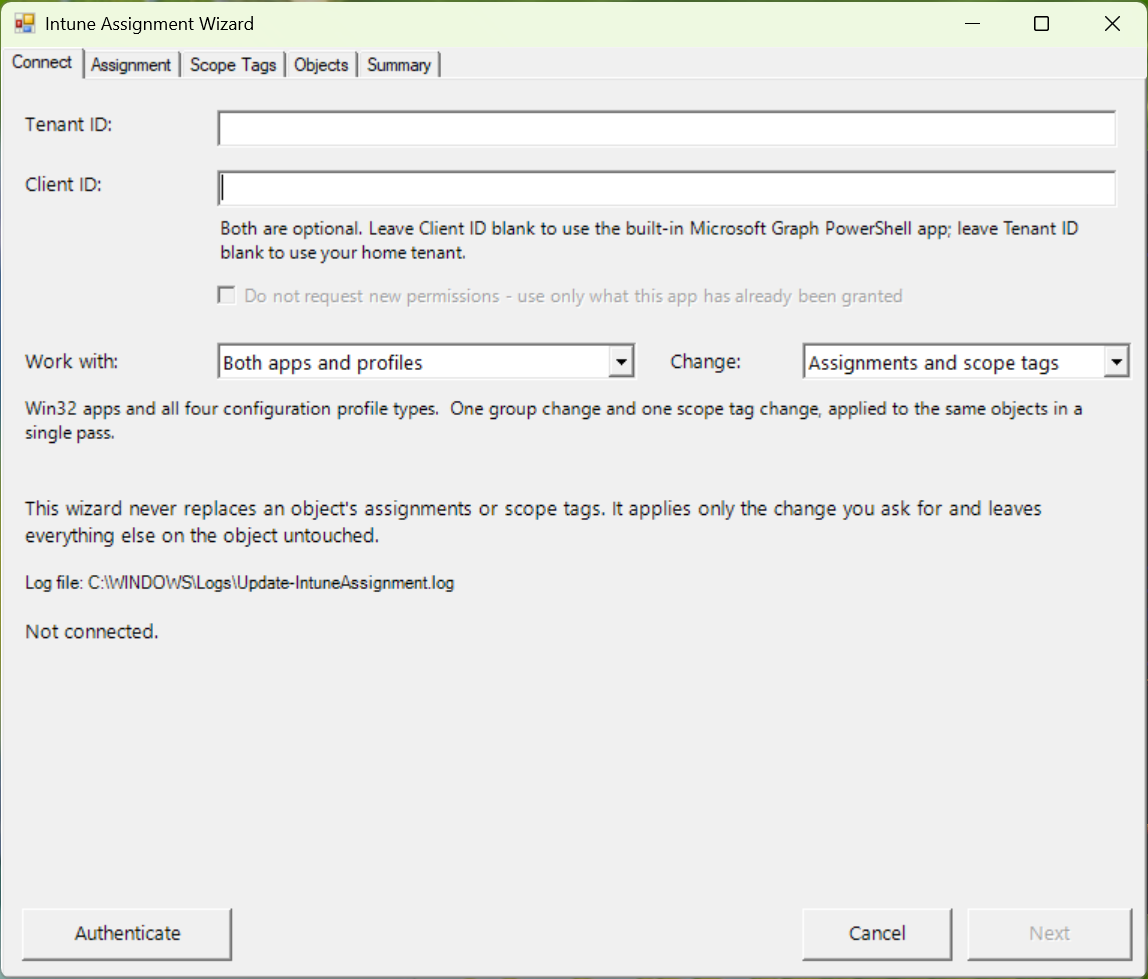
Task: Focus the Tenant ID input field
Action: click(667, 128)
